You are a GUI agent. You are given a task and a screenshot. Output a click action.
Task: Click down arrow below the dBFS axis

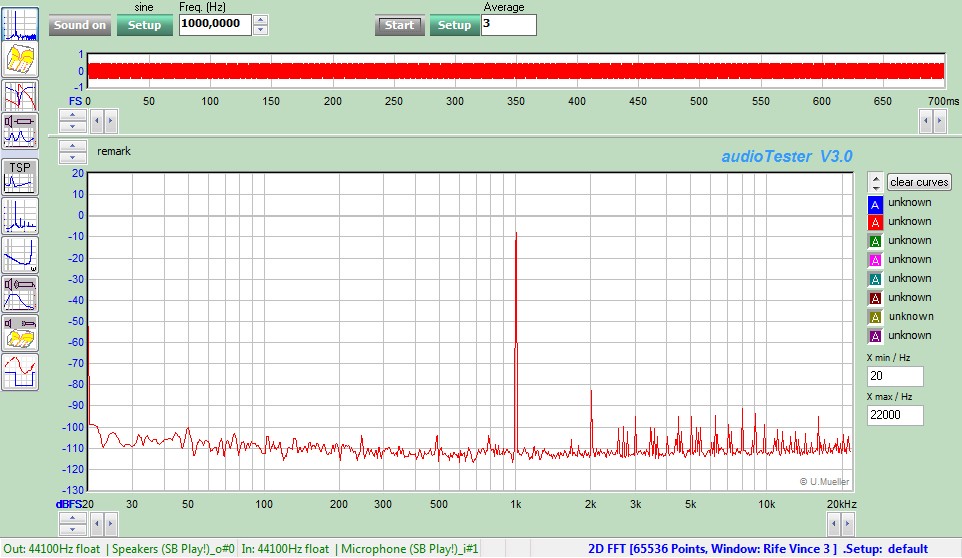(x=73, y=529)
